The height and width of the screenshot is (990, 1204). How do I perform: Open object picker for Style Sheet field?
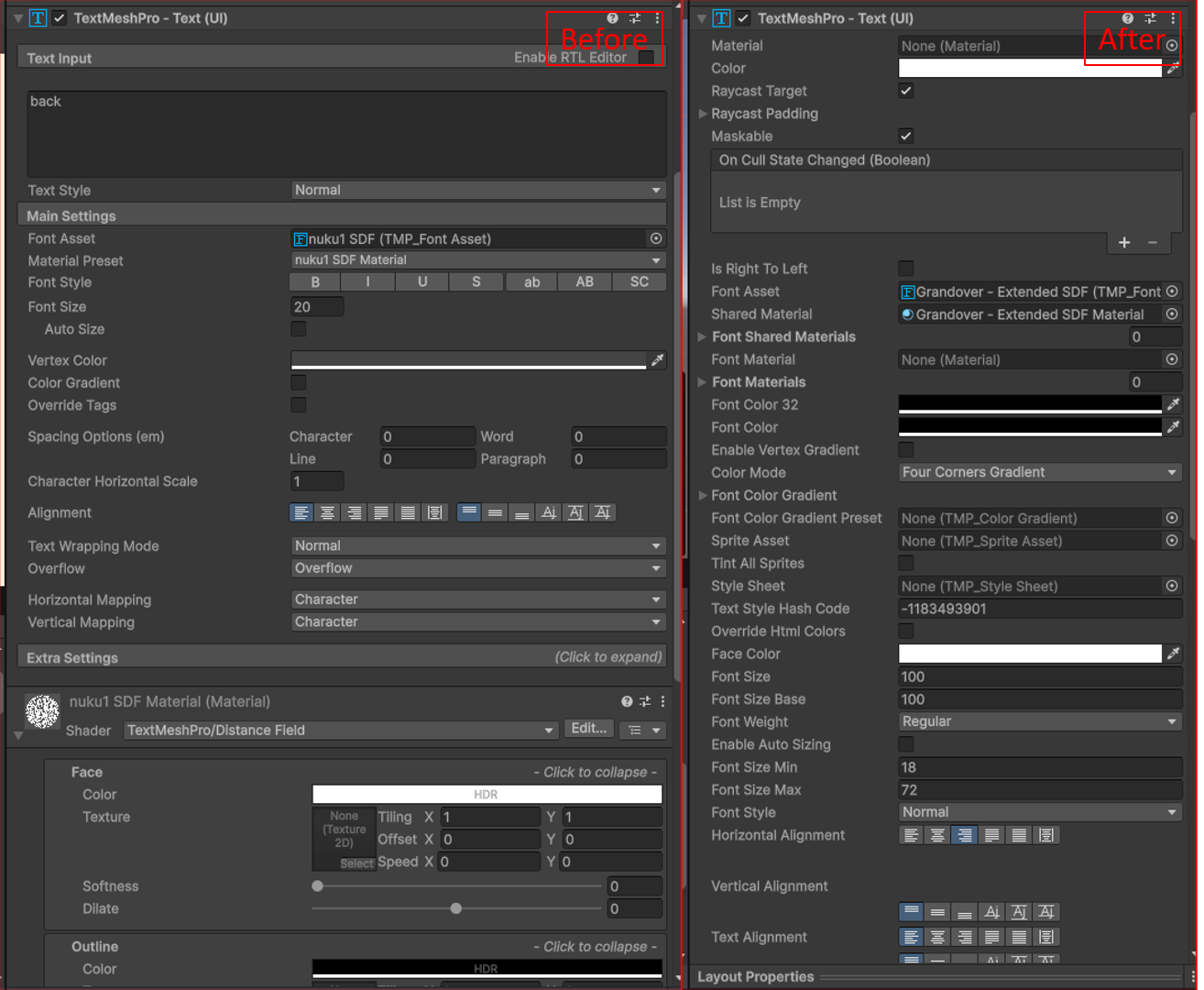[x=1172, y=586]
